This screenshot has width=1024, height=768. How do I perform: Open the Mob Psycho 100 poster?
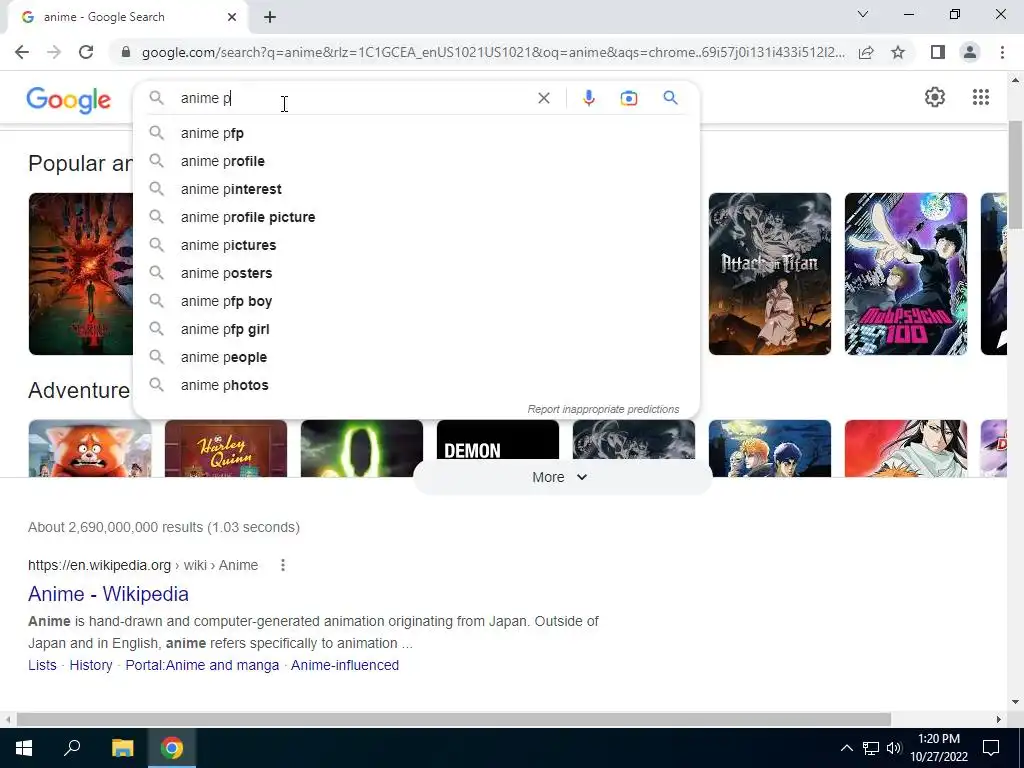click(906, 274)
